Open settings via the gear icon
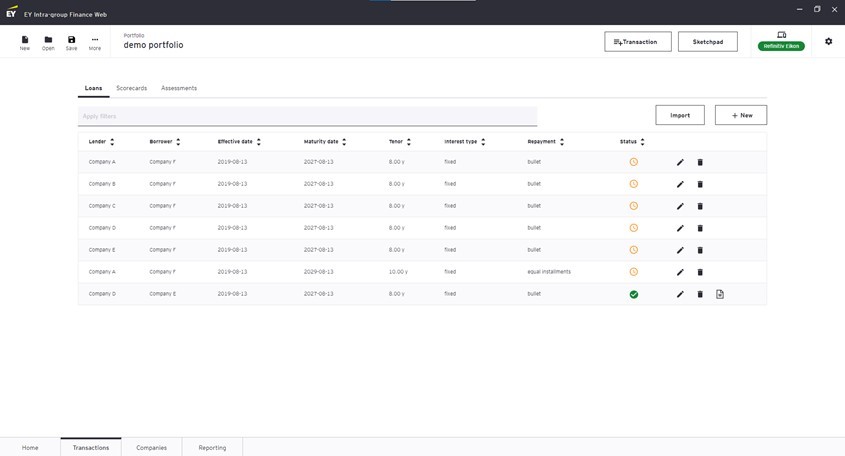 [828, 42]
